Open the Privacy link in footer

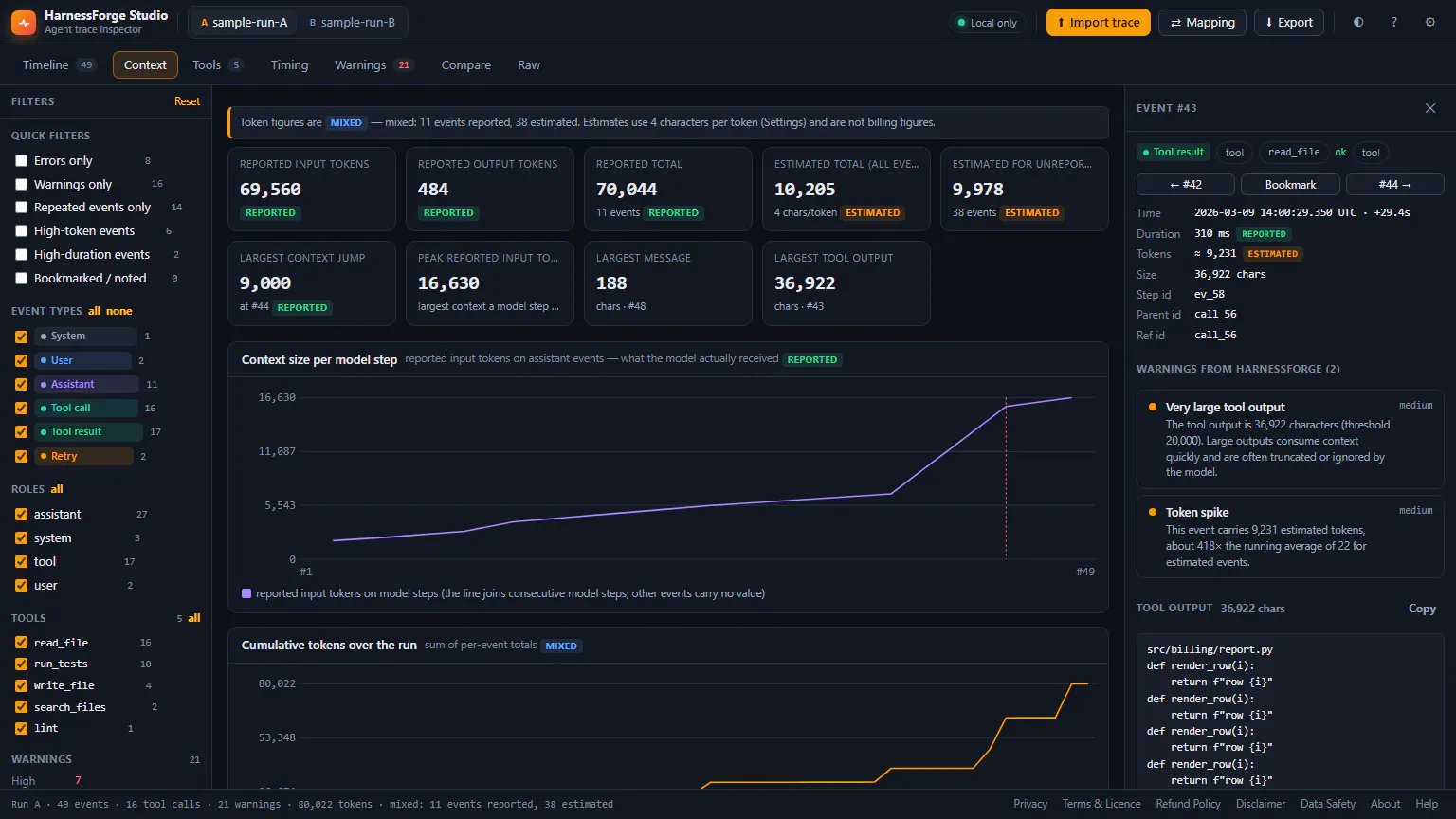[1030, 804]
